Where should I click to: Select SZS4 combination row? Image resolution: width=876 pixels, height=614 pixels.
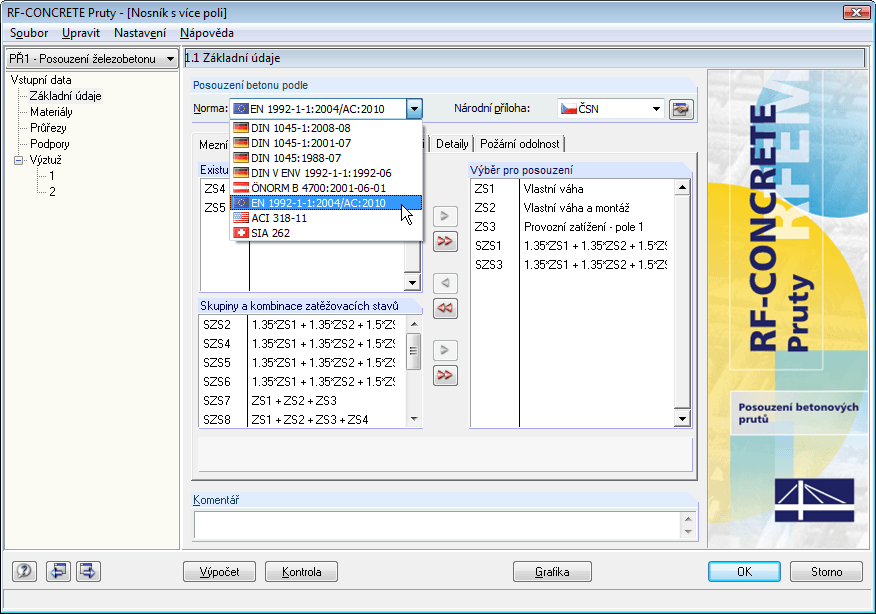pos(303,344)
